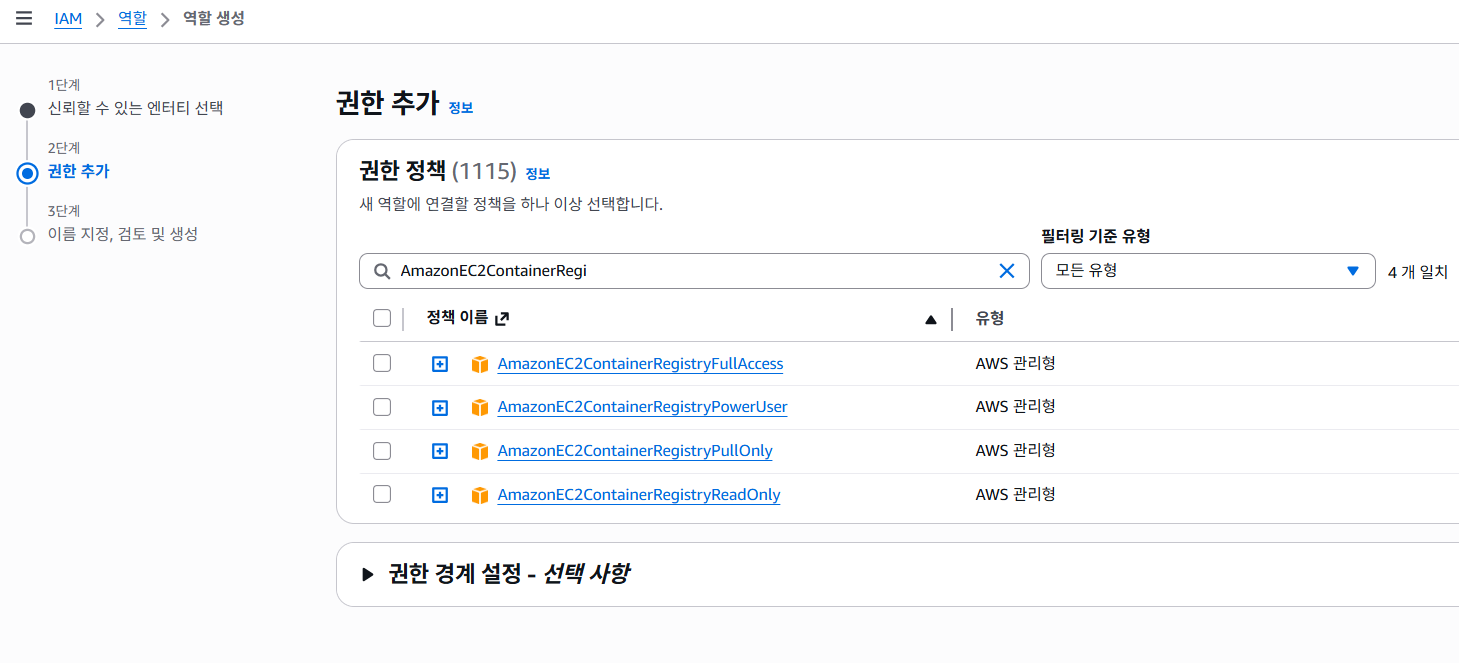Open 정보 link next to 권한 추가
Image resolution: width=1459 pixels, height=663 pixels.
461,108
